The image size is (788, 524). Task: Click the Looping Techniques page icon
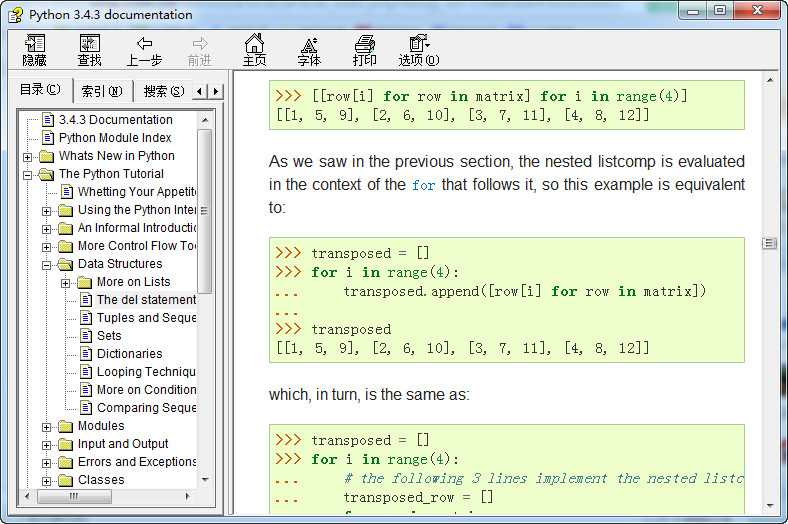86,372
